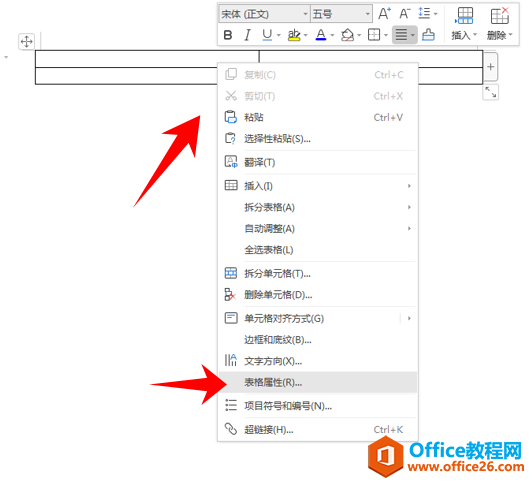The width and height of the screenshot is (531, 484).
Task: Apply cell shading fill bucket
Action: tap(347, 35)
